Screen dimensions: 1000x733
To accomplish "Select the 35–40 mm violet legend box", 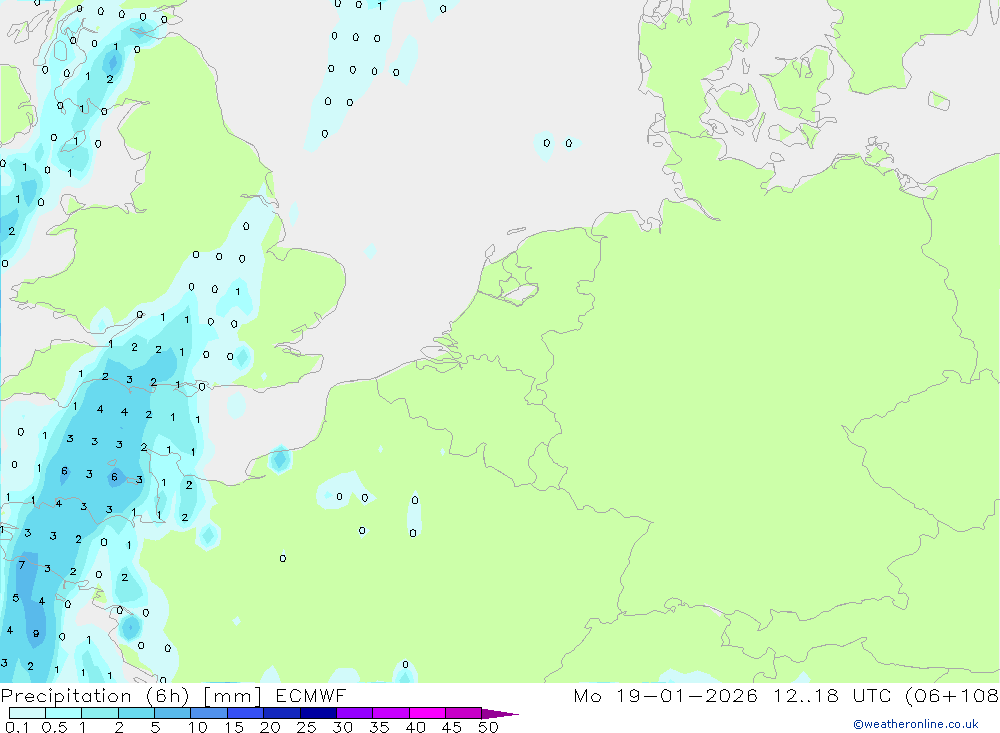I will (x=391, y=713).
